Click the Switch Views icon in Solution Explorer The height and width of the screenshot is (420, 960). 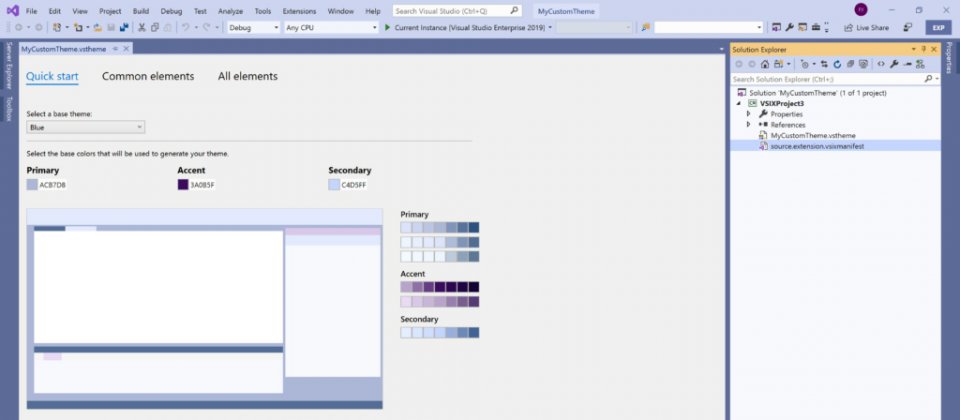click(x=778, y=64)
